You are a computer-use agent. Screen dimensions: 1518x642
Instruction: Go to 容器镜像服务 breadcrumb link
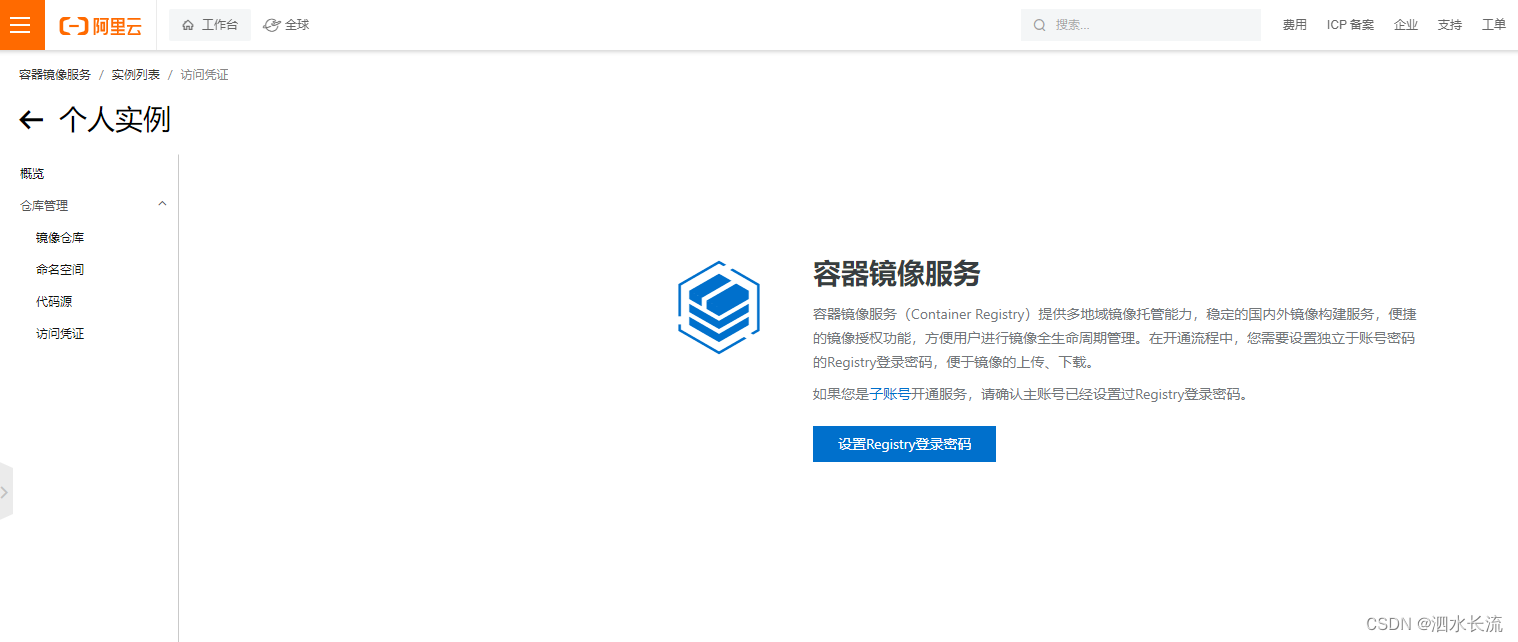click(55, 75)
